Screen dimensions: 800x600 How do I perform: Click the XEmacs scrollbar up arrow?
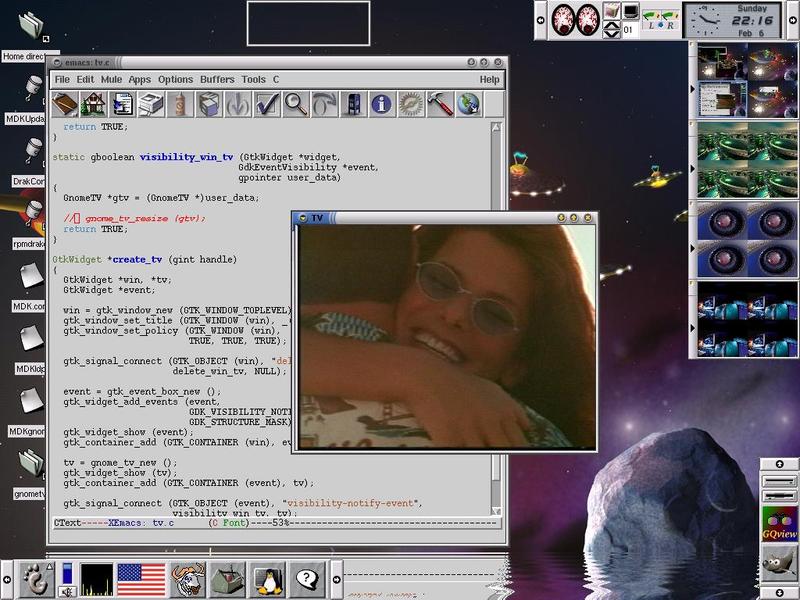(x=496, y=128)
